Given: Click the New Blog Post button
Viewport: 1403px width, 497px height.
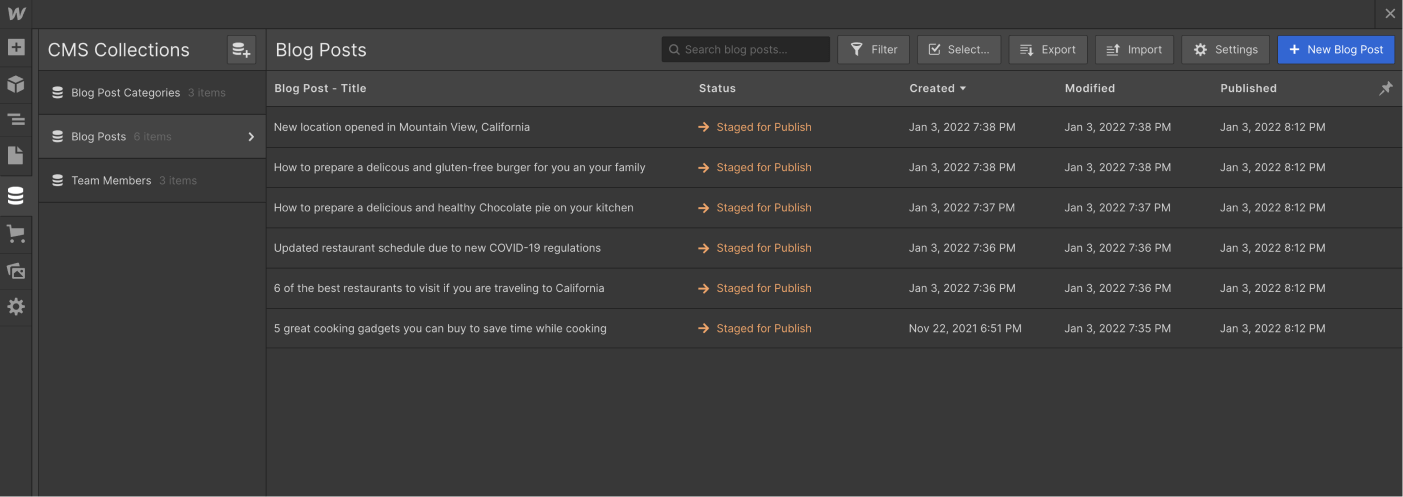Looking at the screenshot, I should [1335, 50].
